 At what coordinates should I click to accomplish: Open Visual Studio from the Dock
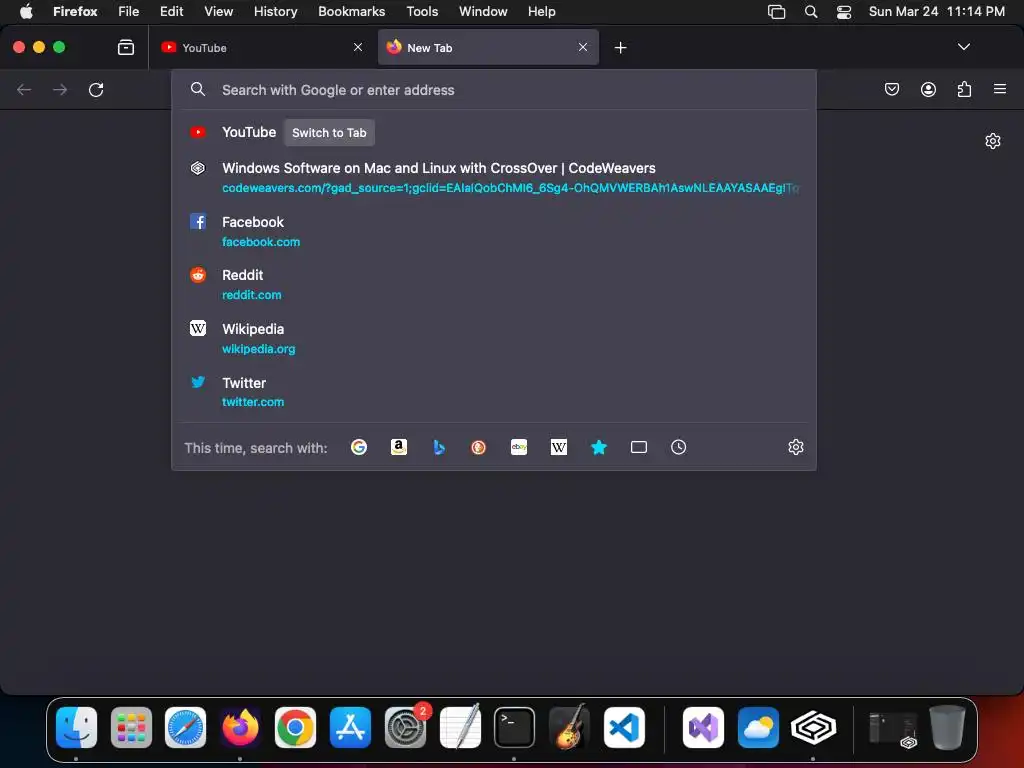(703, 727)
